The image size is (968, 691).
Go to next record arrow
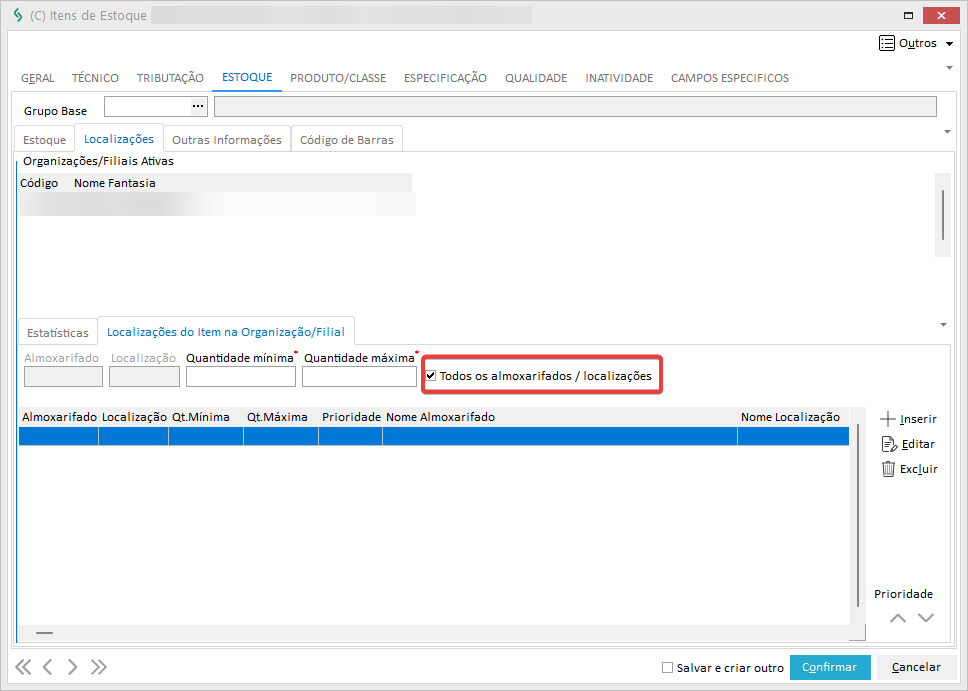72,667
